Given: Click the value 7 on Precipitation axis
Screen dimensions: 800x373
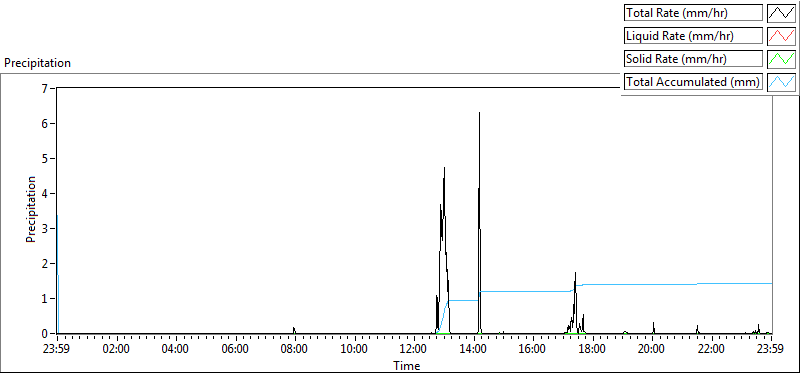Looking at the screenshot, I should coord(44,88).
